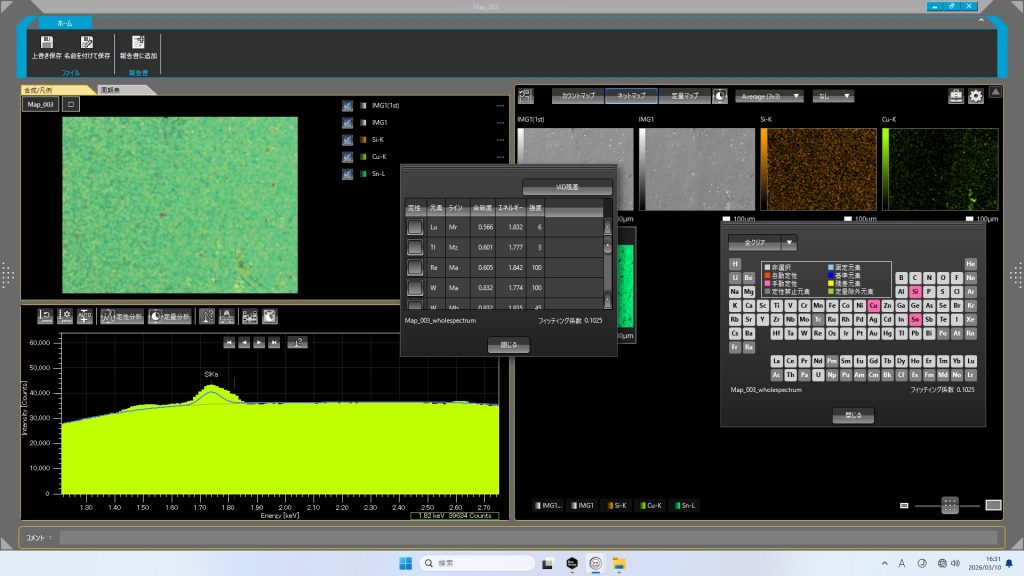Start 定性分析 from spectrum toolbar
This screenshot has width=1024, height=576.
tap(121, 316)
